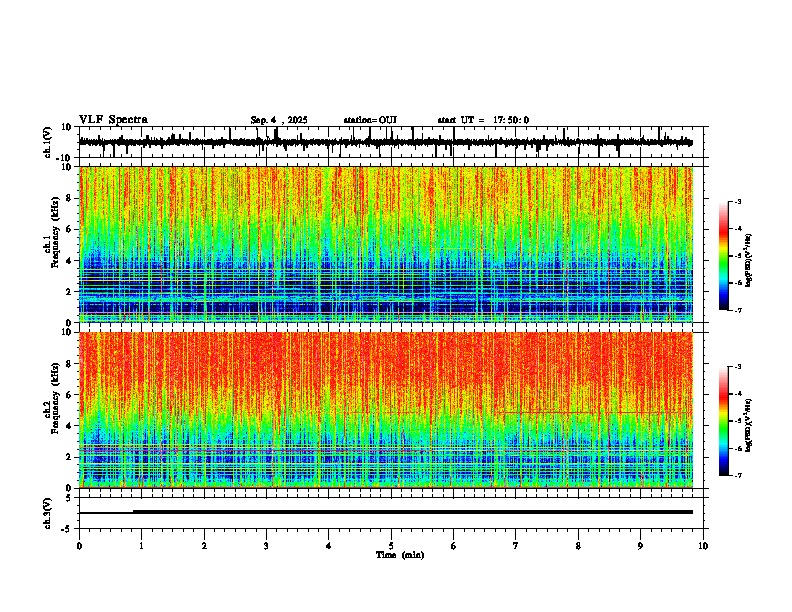Click inside the ch.1 spectrogram panel

point(386,244)
